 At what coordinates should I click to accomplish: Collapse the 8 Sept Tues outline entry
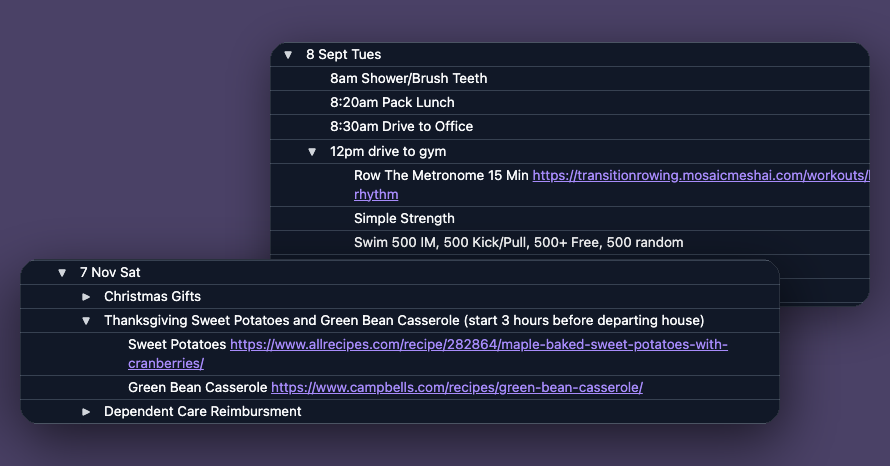point(288,55)
